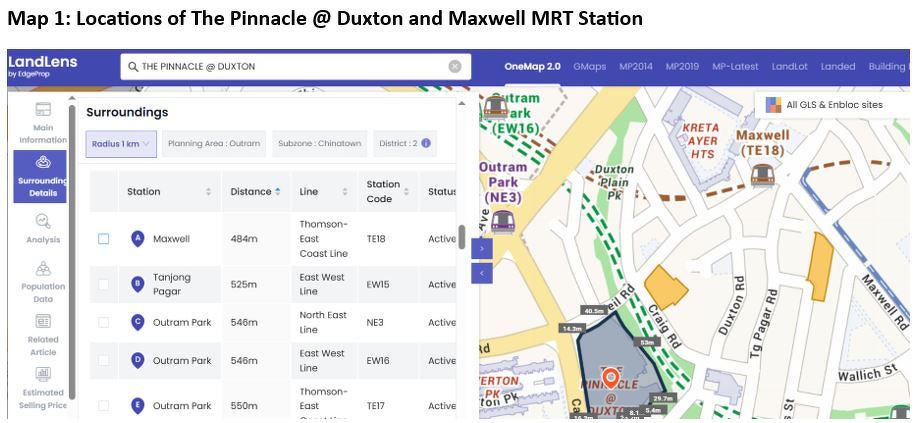Open Related Article in the sidebar
Viewport: 918px width, 423px height.
click(43, 335)
